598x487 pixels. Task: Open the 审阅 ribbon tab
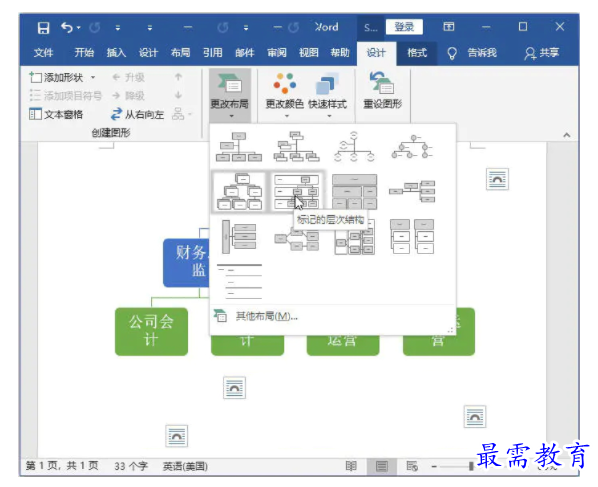point(276,52)
